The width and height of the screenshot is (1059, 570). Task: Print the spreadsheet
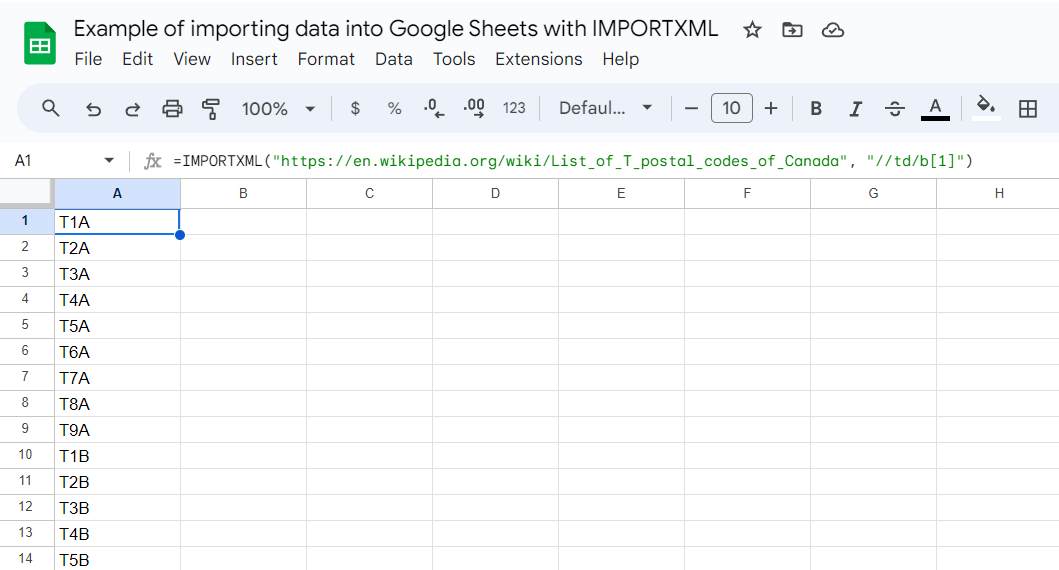pos(172,108)
